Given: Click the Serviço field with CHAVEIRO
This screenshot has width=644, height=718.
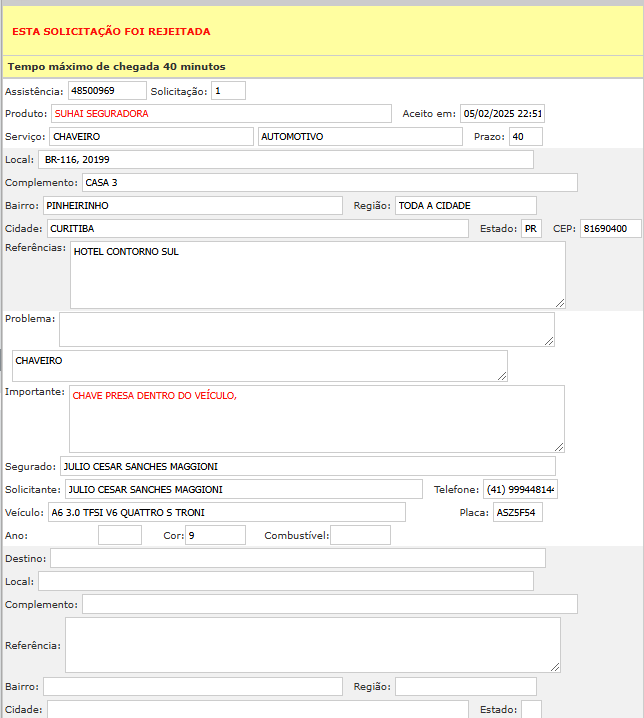Looking at the screenshot, I should coord(151,137).
